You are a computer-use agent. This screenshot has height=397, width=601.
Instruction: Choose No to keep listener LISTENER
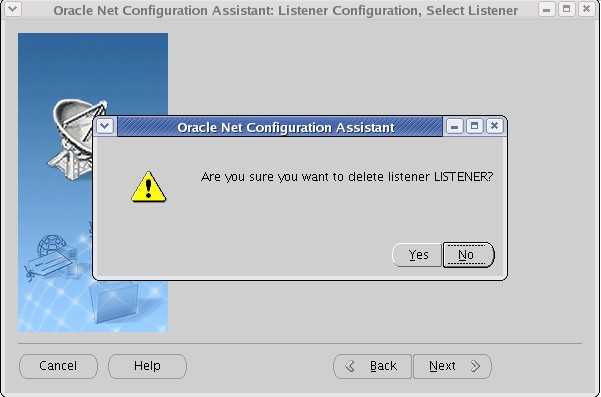click(x=468, y=255)
